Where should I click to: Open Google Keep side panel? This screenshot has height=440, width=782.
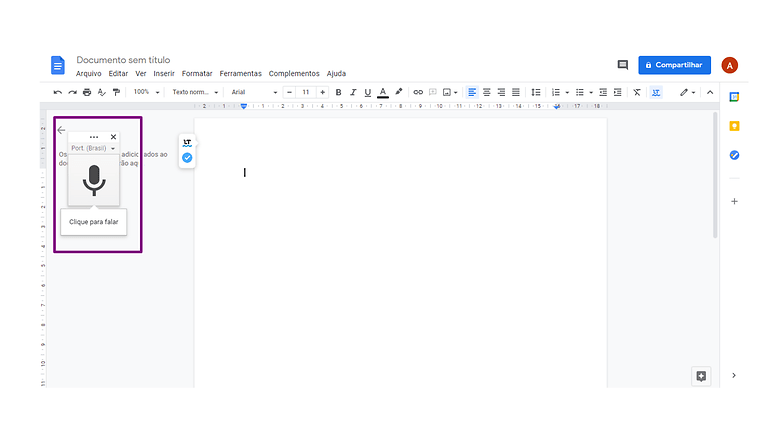point(734,126)
